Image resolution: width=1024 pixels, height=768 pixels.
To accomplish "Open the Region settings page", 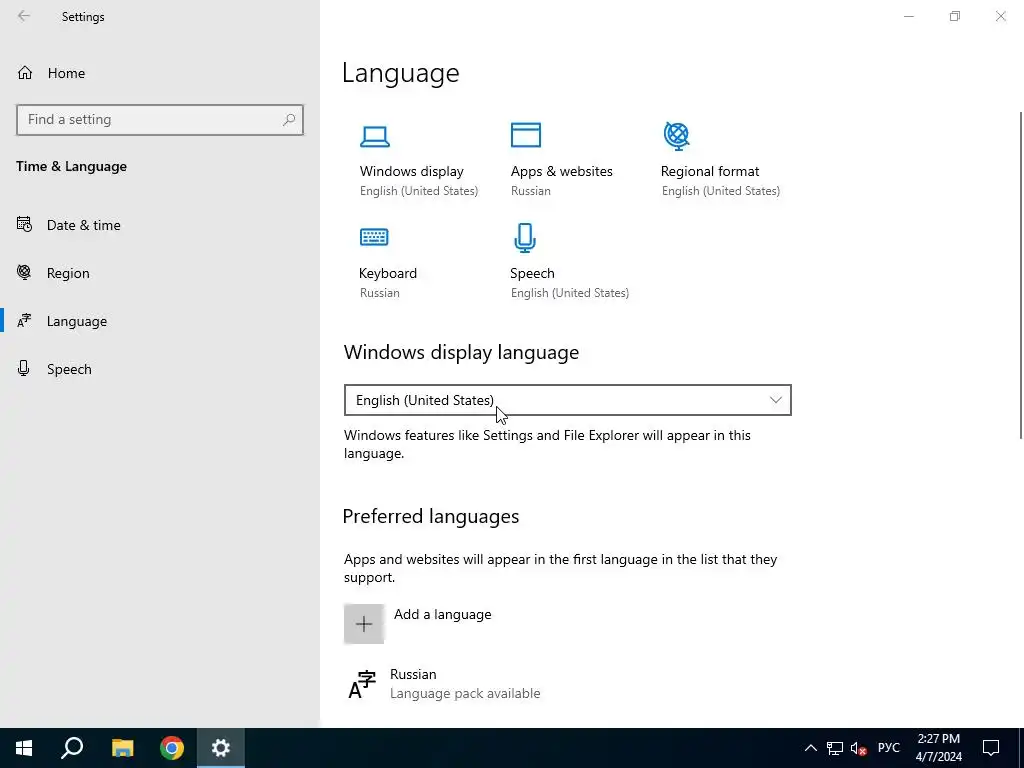I will 68,273.
